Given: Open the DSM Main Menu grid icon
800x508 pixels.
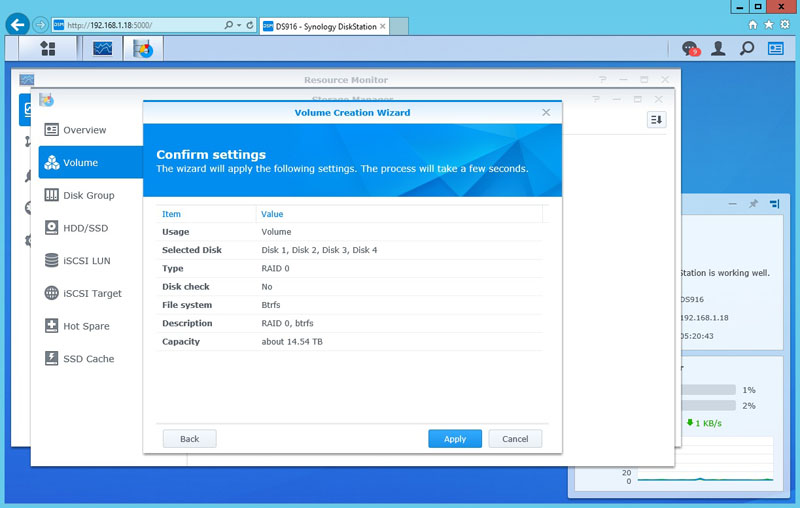Looking at the screenshot, I should (x=47, y=48).
